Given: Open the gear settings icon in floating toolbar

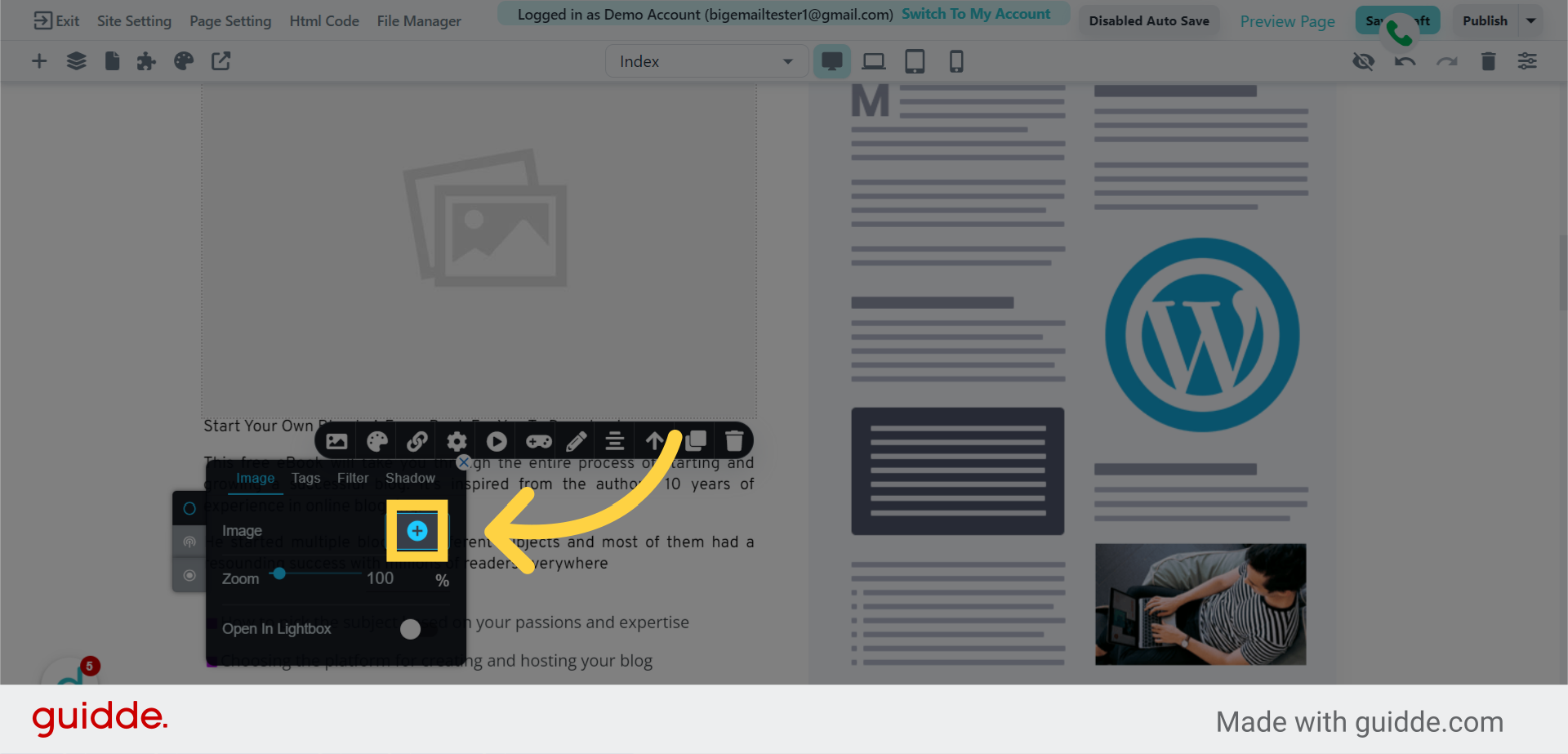Looking at the screenshot, I should pyautogui.click(x=457, y=442).
